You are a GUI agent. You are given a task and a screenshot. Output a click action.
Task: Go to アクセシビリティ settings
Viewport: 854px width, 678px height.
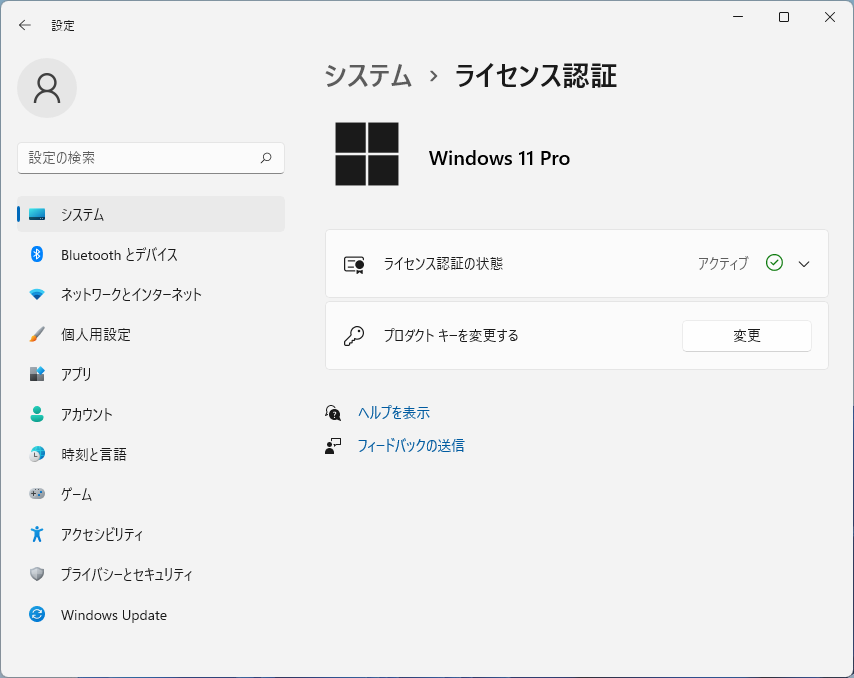[x=151, y=534]
